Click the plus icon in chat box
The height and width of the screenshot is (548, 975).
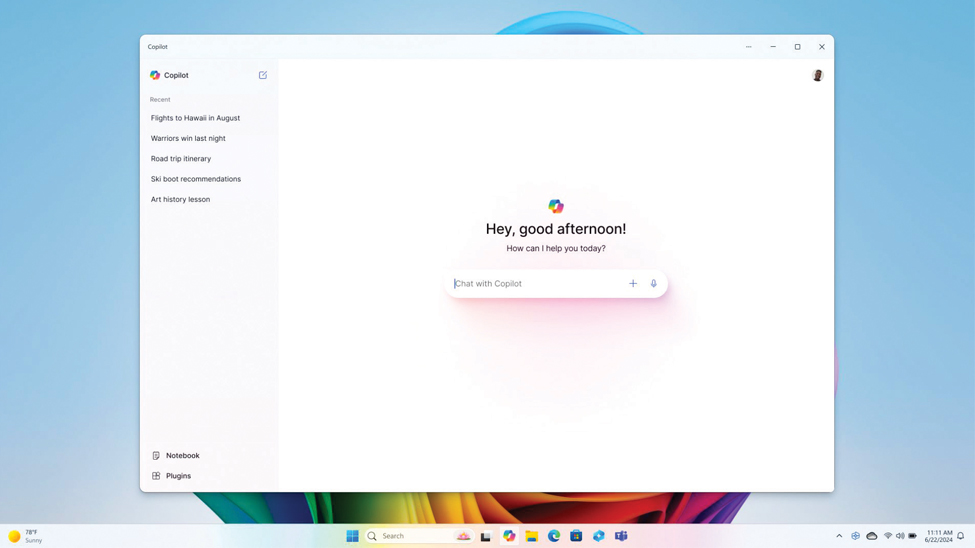click(x=633, y=284)
